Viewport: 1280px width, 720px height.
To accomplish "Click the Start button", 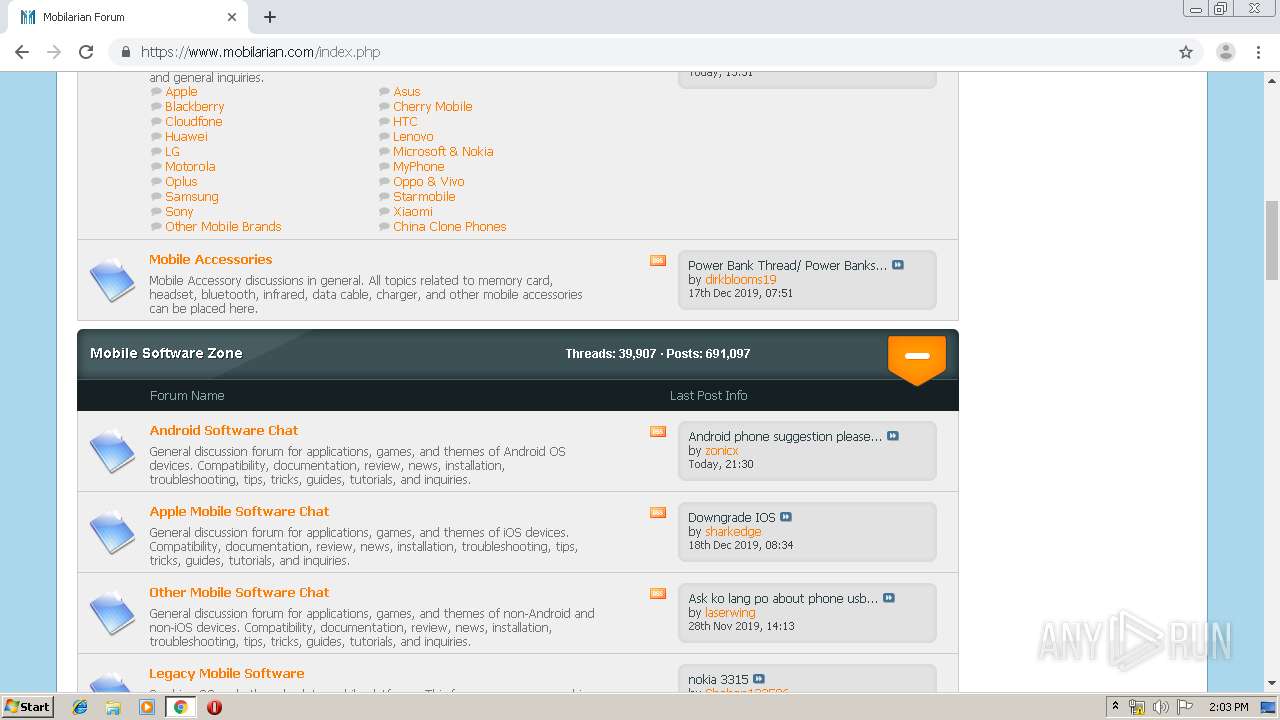I will (x=27, y=707).
